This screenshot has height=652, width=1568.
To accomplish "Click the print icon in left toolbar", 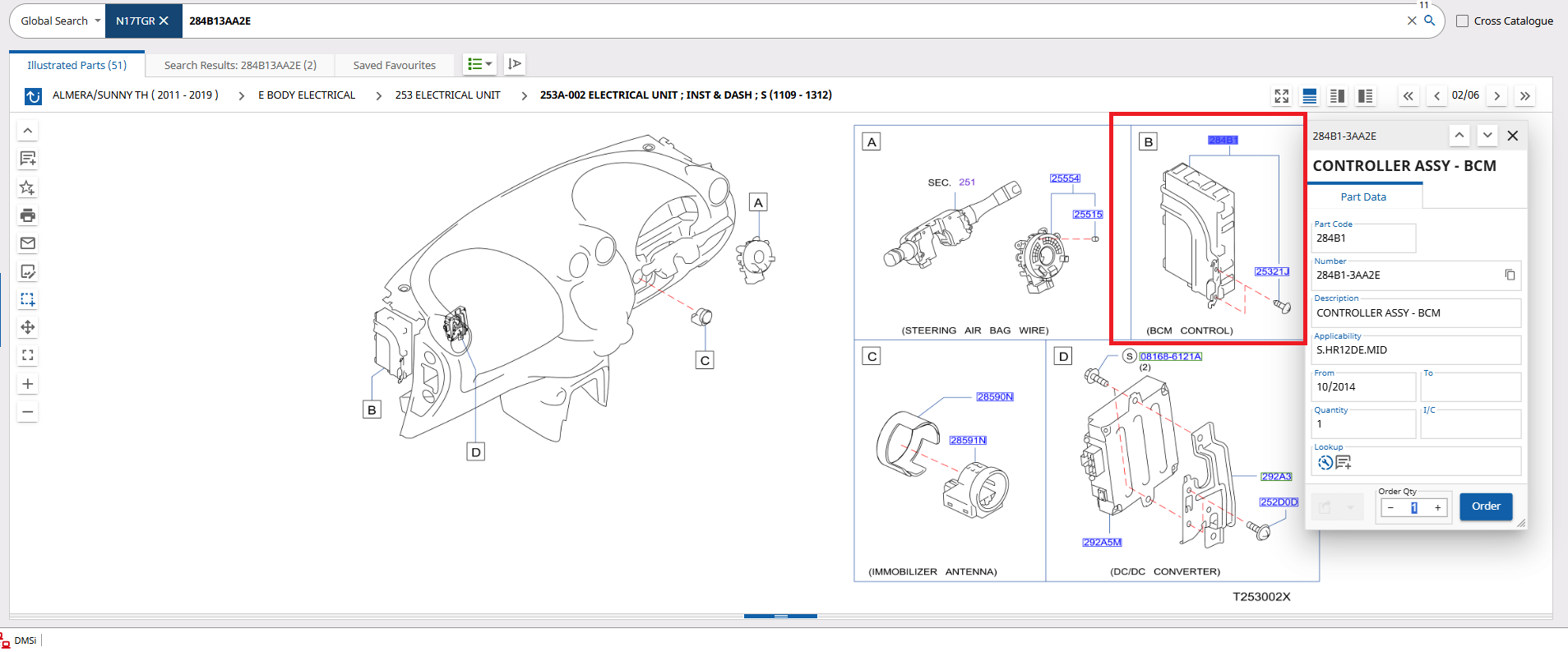I will click(x=28, y=215).
